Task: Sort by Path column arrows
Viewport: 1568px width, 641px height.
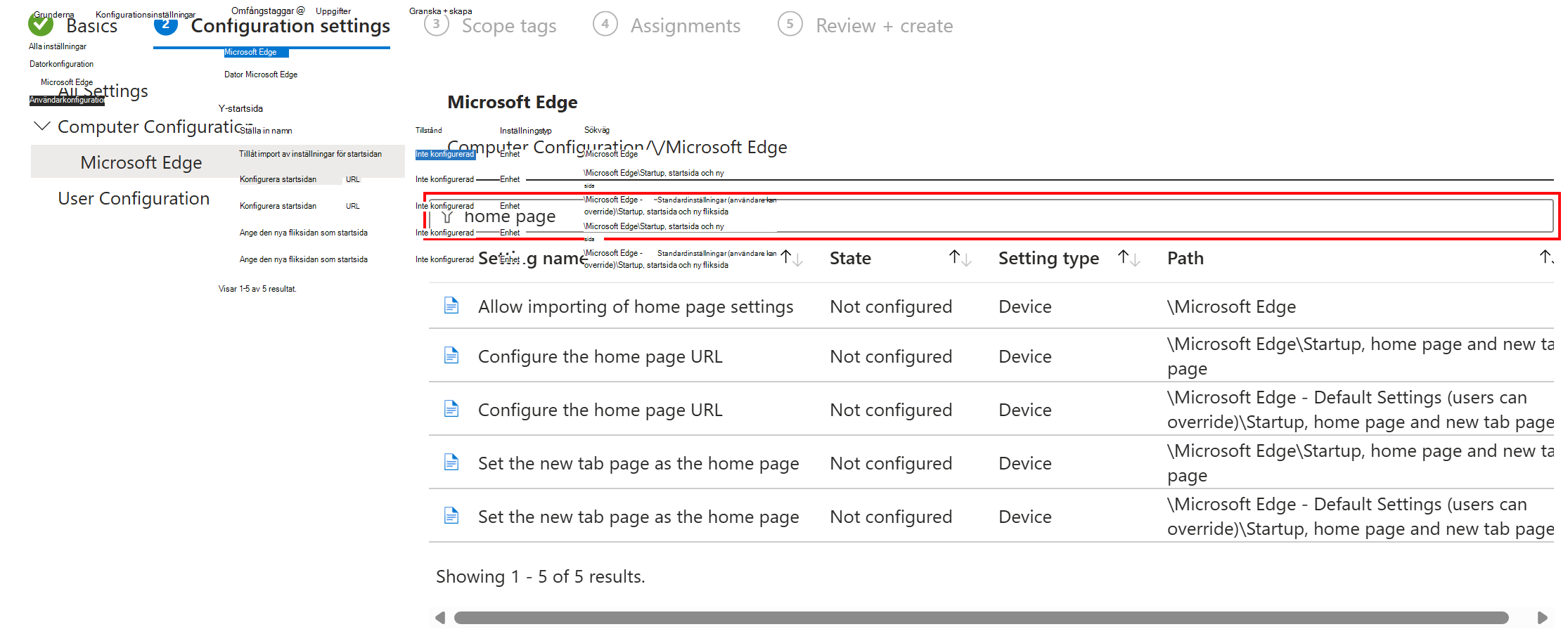Action: pos(1547,258)
